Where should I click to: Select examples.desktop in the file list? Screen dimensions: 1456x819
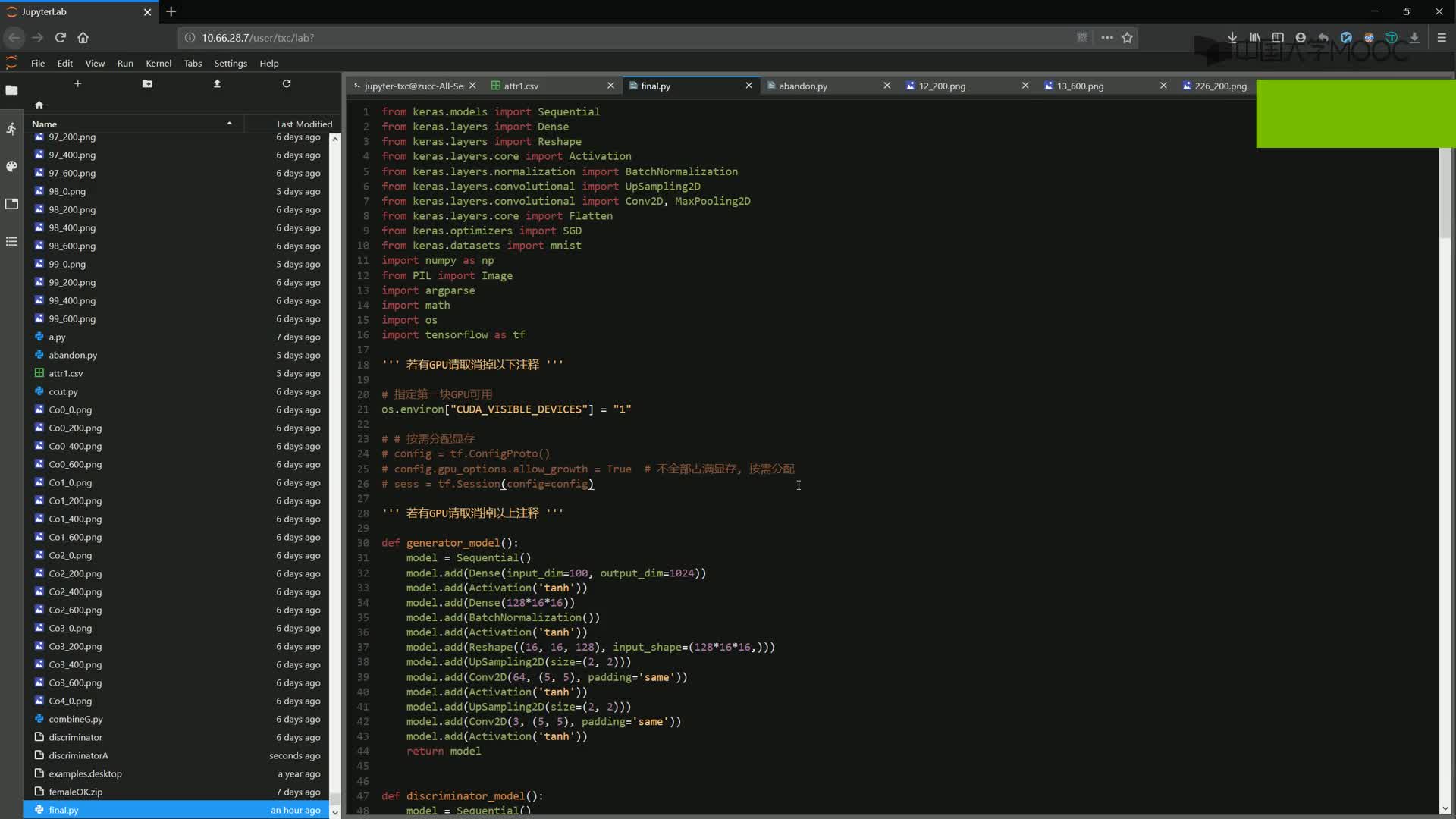pos(176,773)
